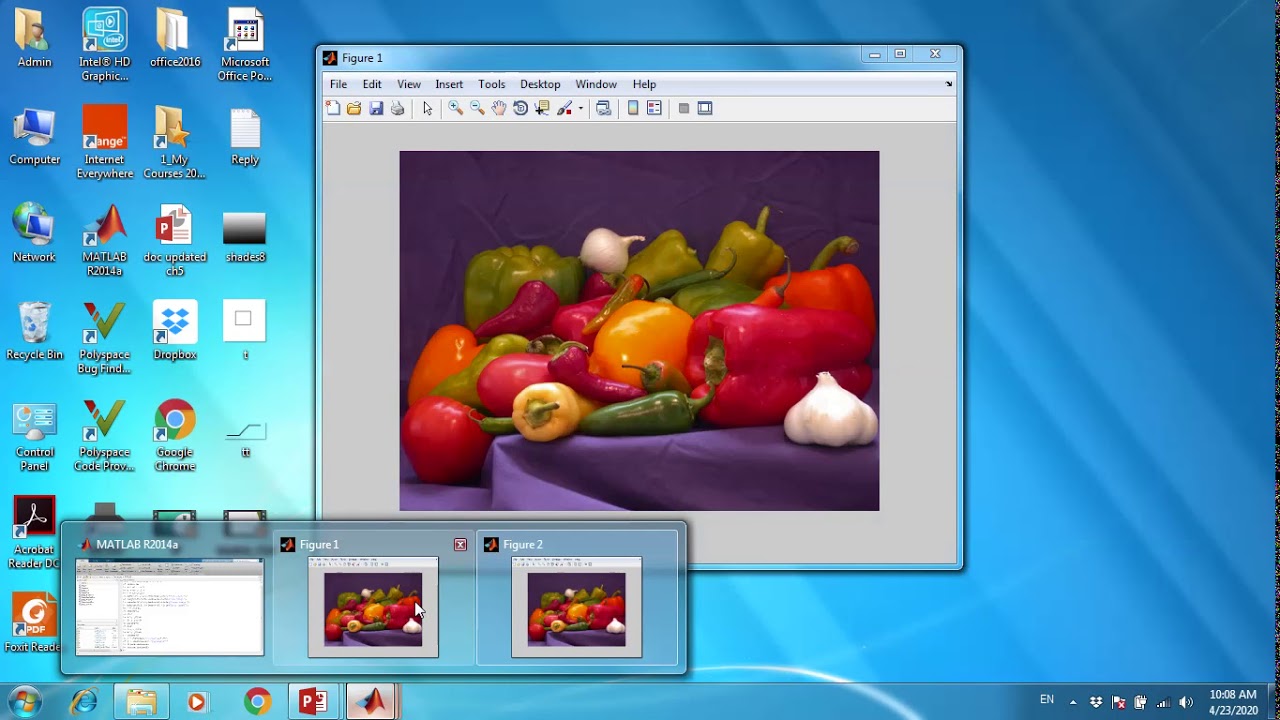The width and height of the screenshot is (1280, 720).
Task: Print the figure with the printer icon
Action: point(398,108)
